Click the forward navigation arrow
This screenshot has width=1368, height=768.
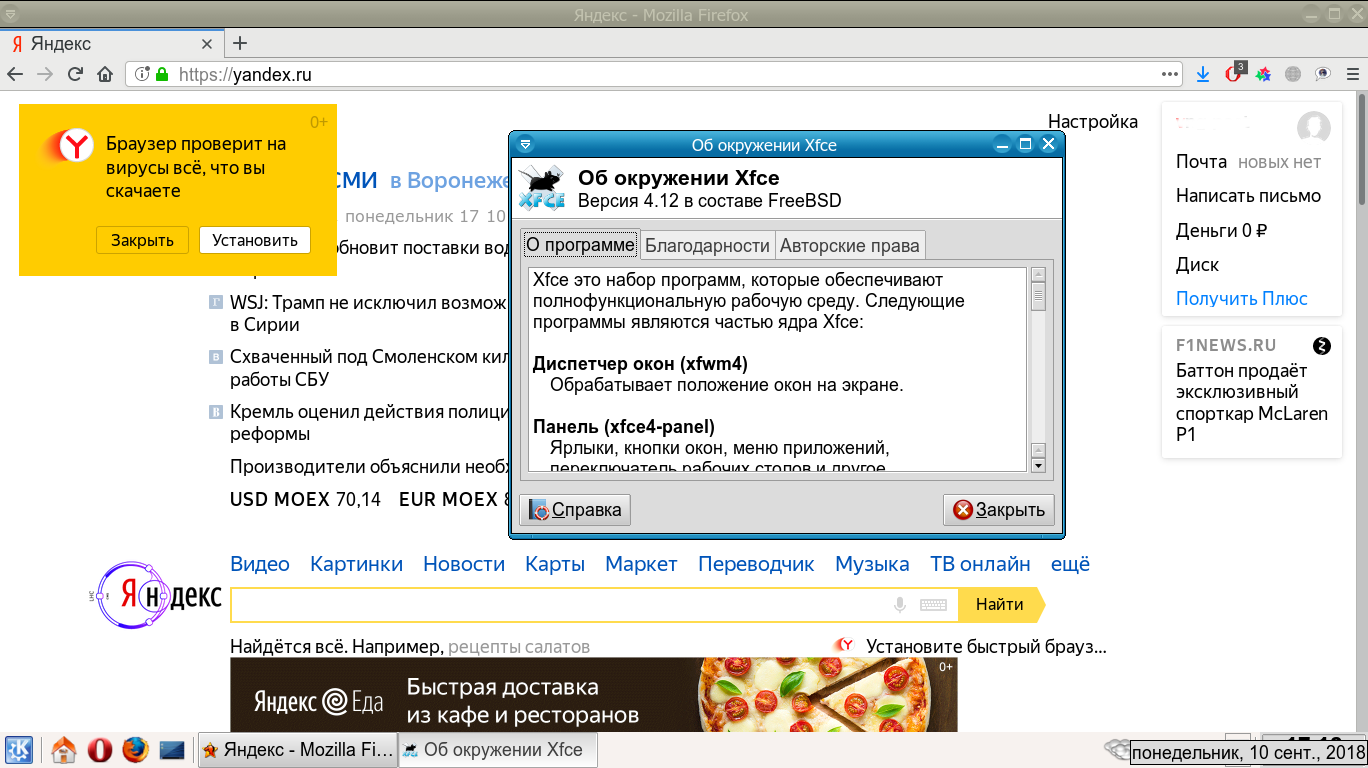pyautogui.click(x=45, y=74)
